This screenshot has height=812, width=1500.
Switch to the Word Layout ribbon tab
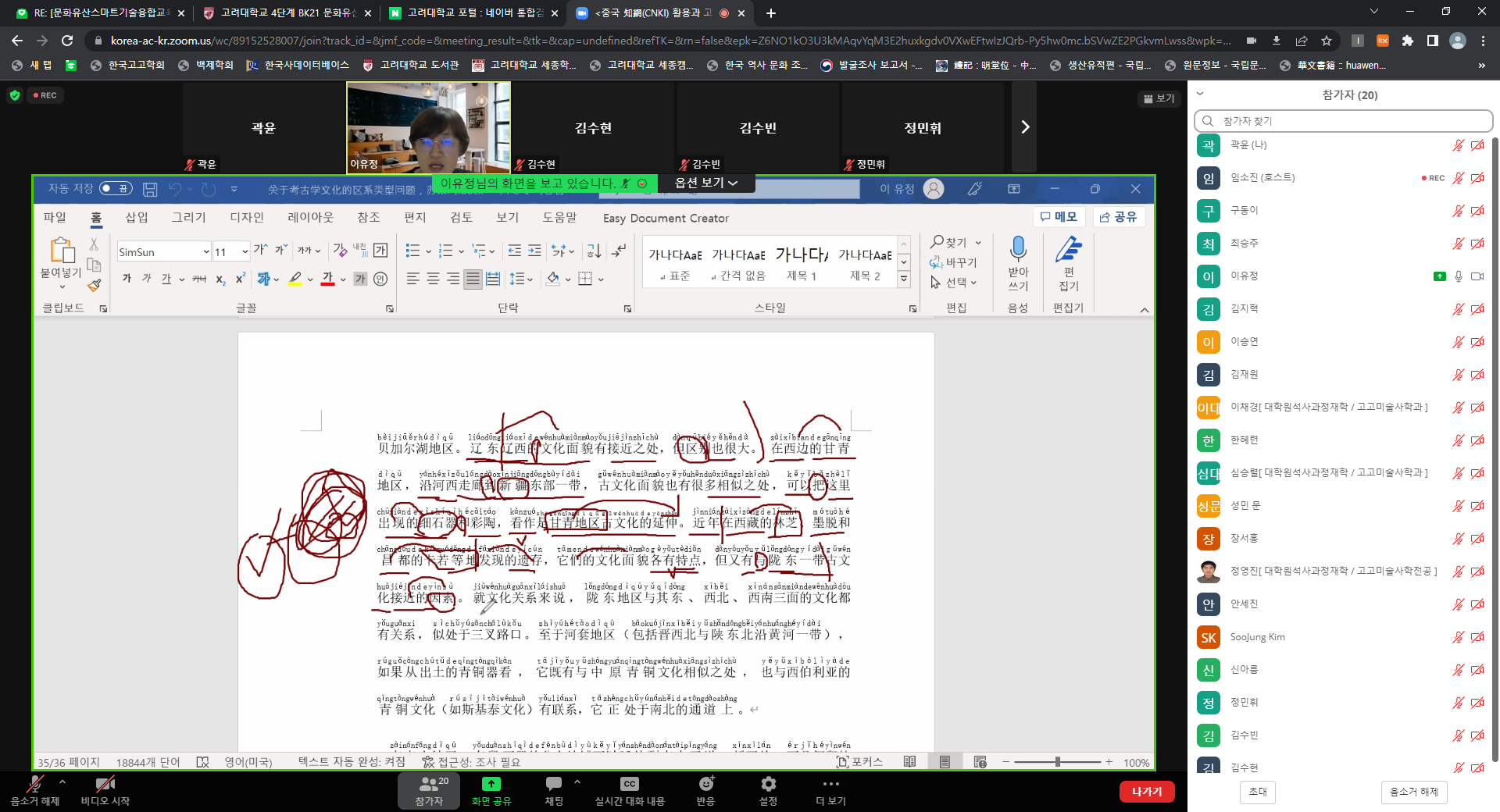[310, 218]
